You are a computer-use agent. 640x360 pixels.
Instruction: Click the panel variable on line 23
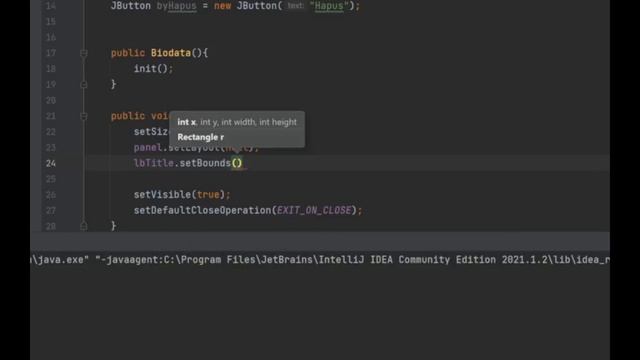point(148,147)
